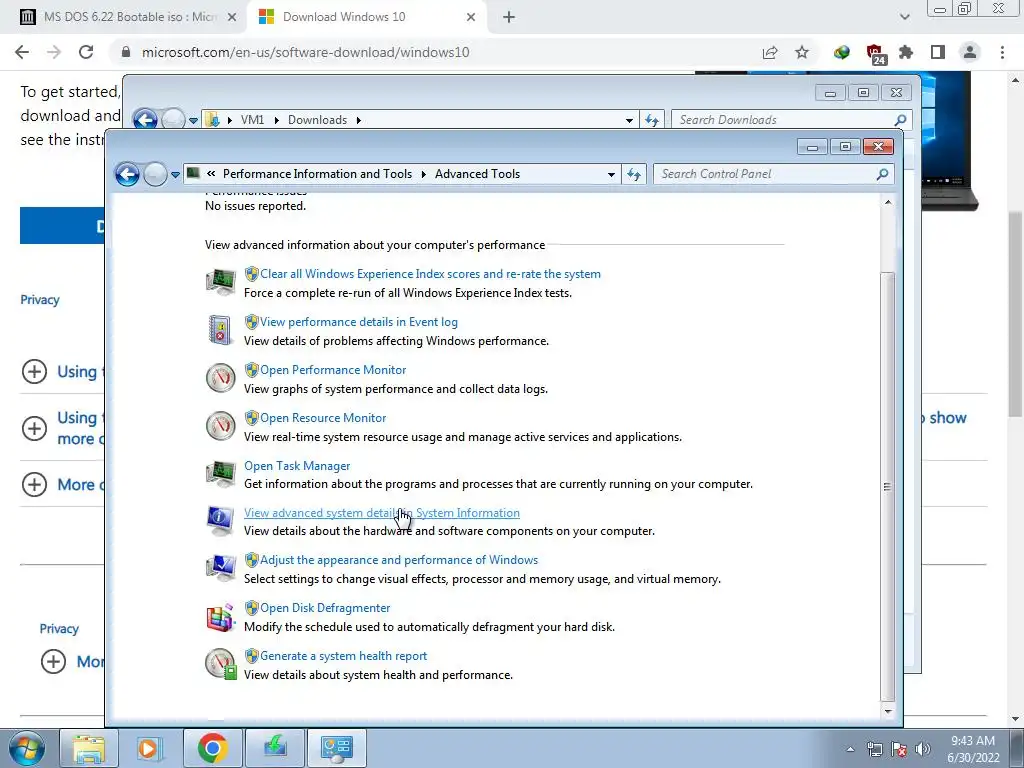Open the Windows Start orb
The width and height of the screenshot is (1024, 768).
(x=27, y=748)
